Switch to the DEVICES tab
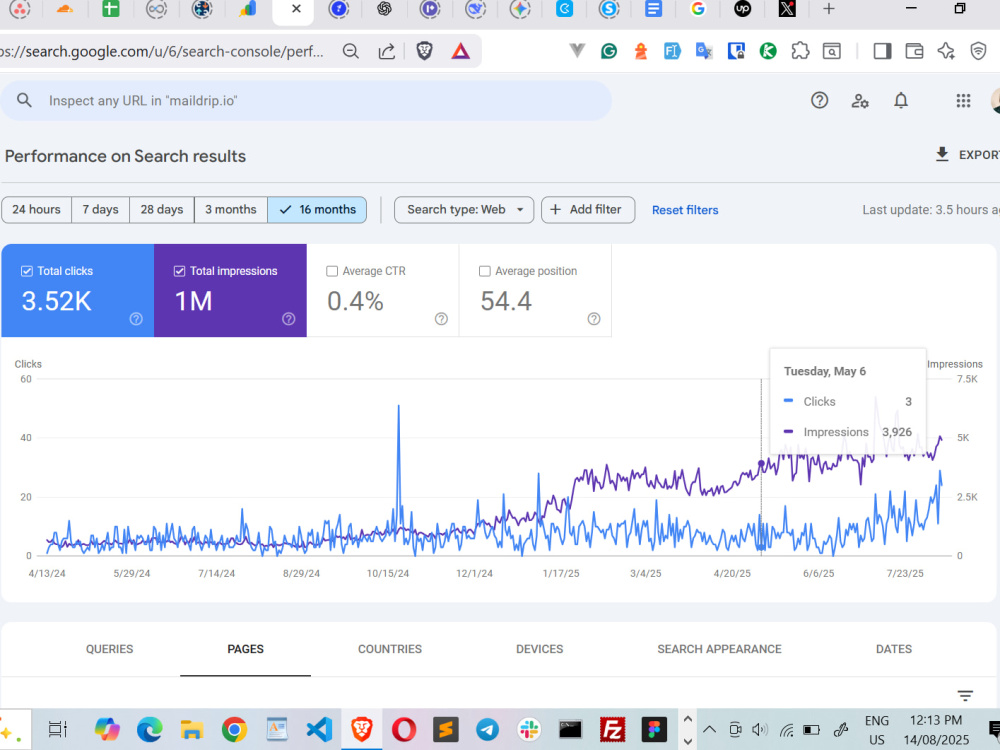The image size is (1000, 750). pos(540,649)
